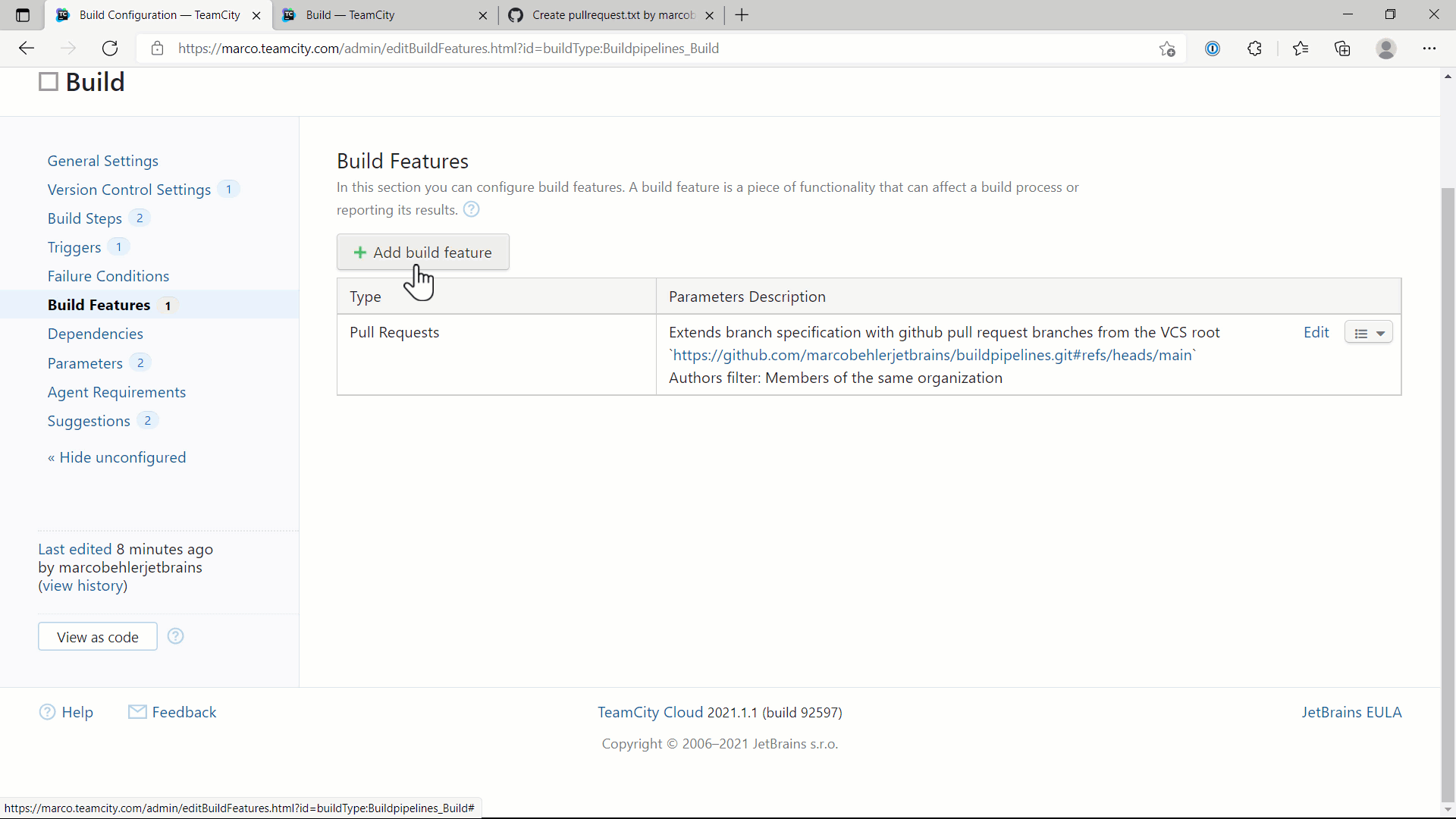
Task: Toggle vertical tabs with tab actions icon
Action: (22, 14)
